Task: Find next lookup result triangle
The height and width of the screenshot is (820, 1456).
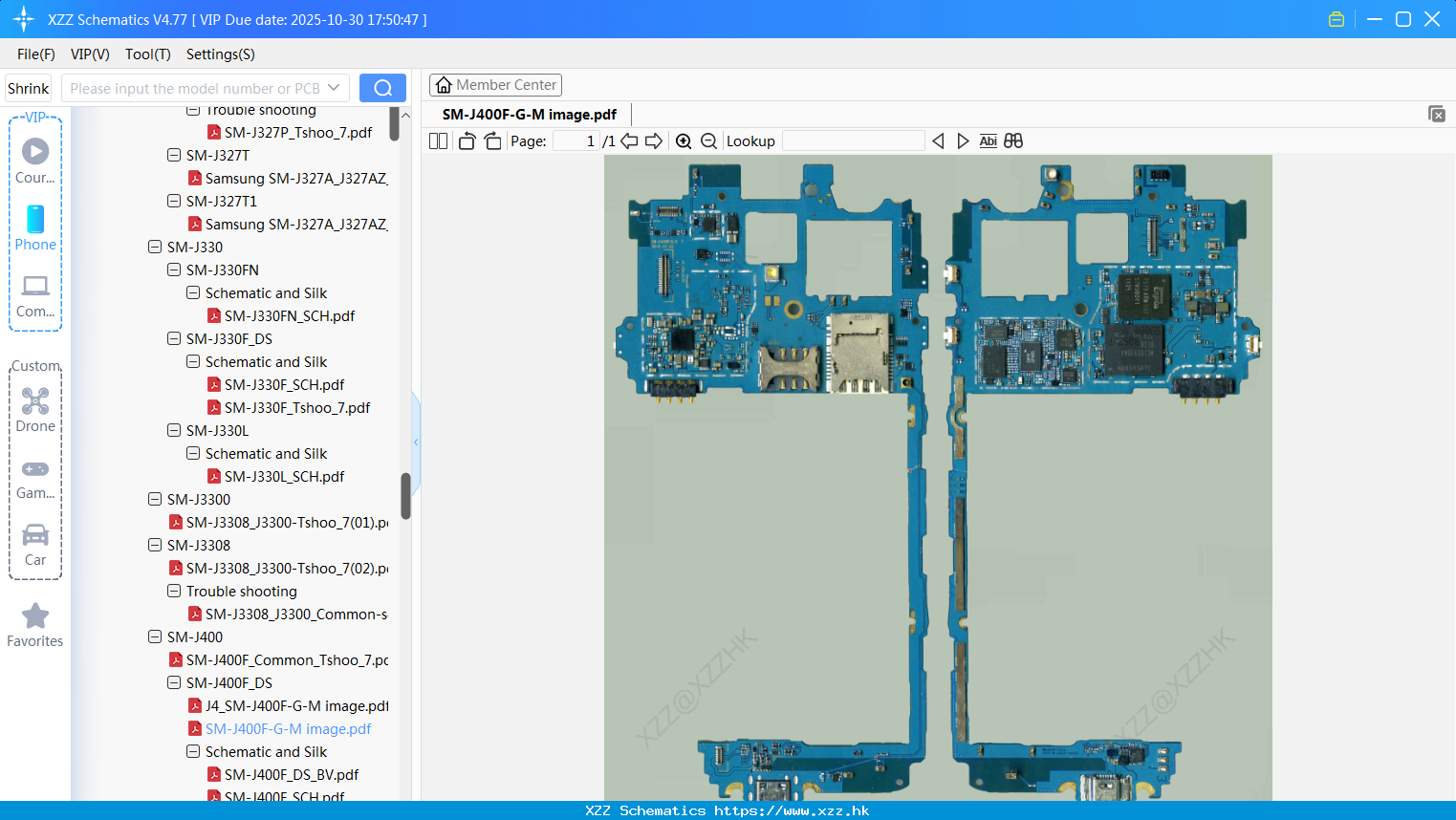Action: tap(963, 141)
